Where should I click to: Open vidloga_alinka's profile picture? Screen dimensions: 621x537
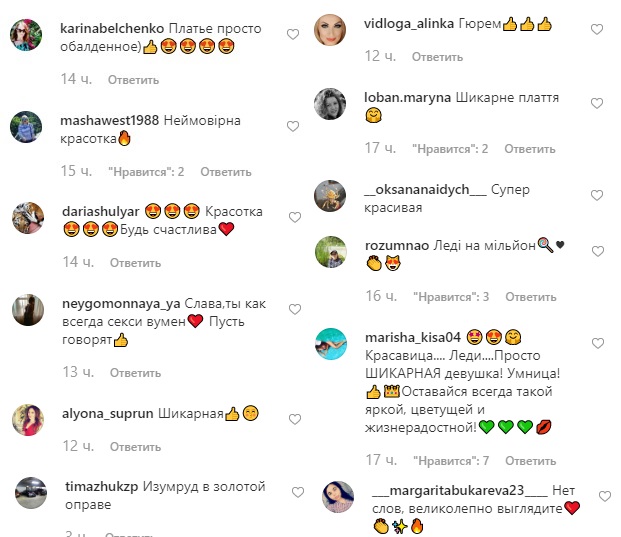330,30
